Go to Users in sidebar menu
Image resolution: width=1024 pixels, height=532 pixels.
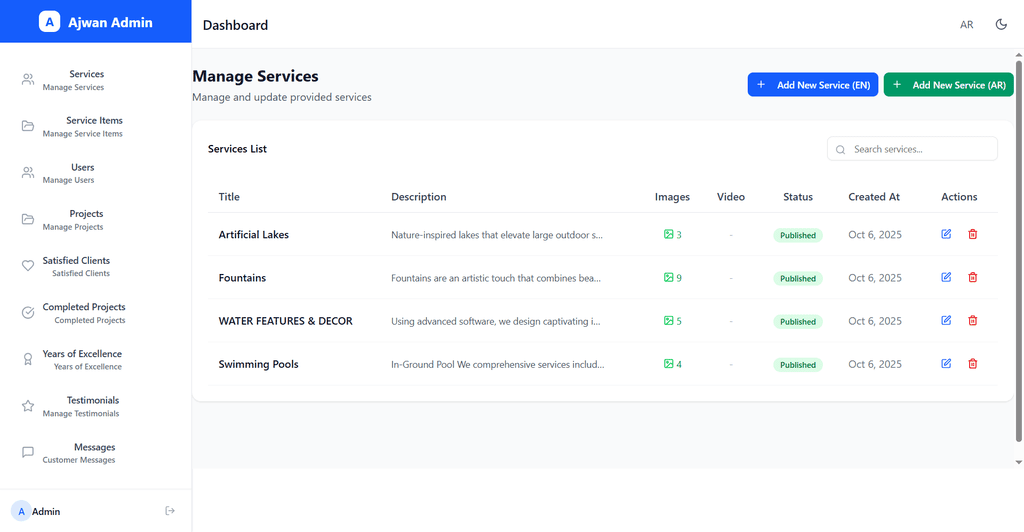(x=82, y=173)
